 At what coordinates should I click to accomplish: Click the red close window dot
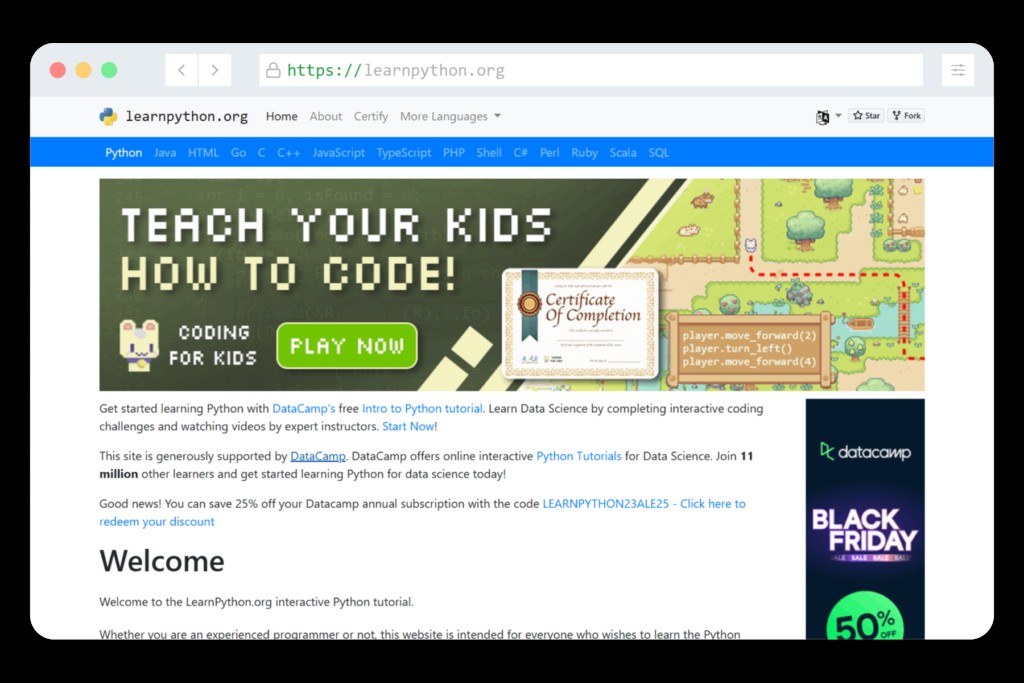58,70
